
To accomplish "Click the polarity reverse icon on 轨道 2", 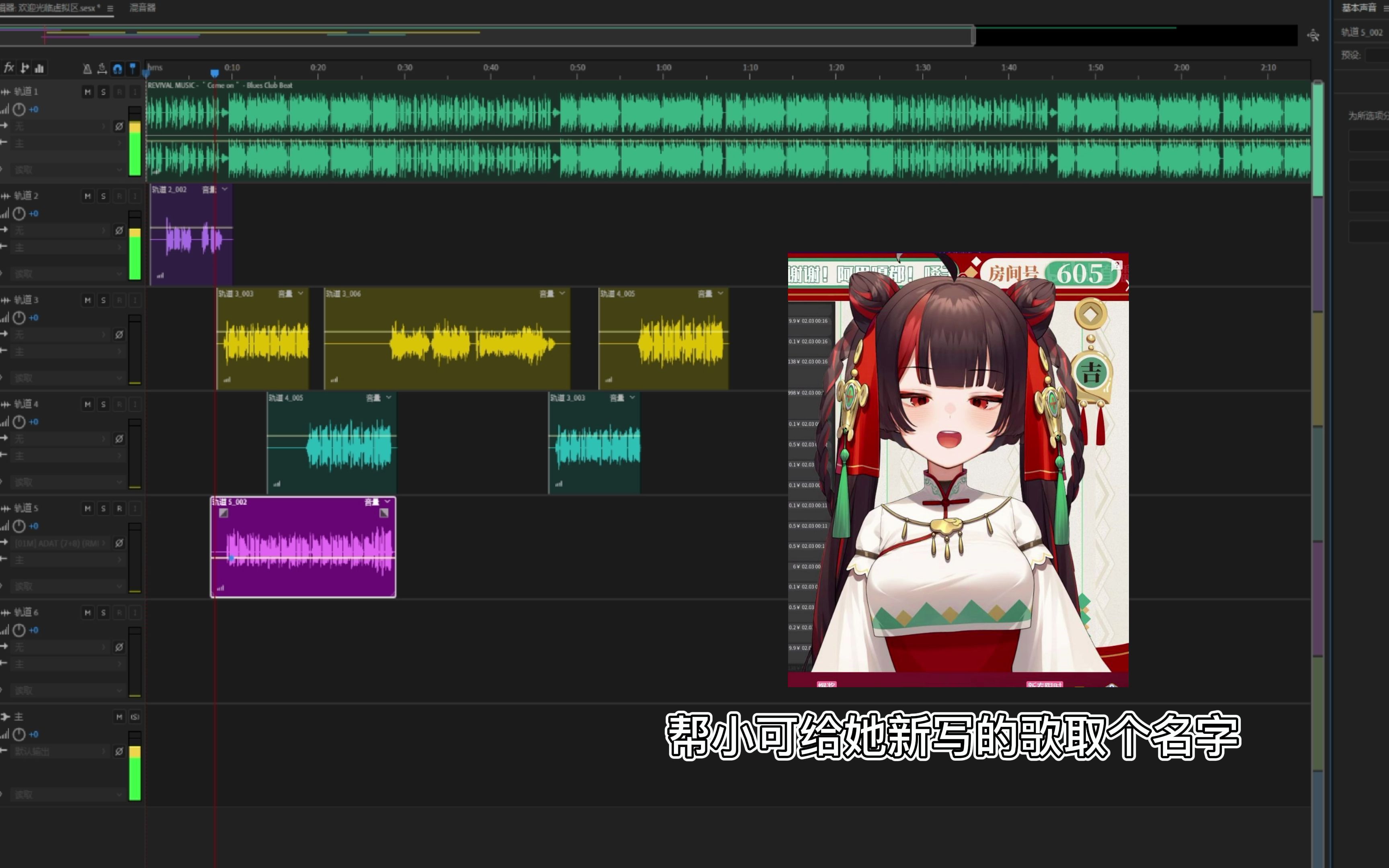I will click(x=119, y=230).
